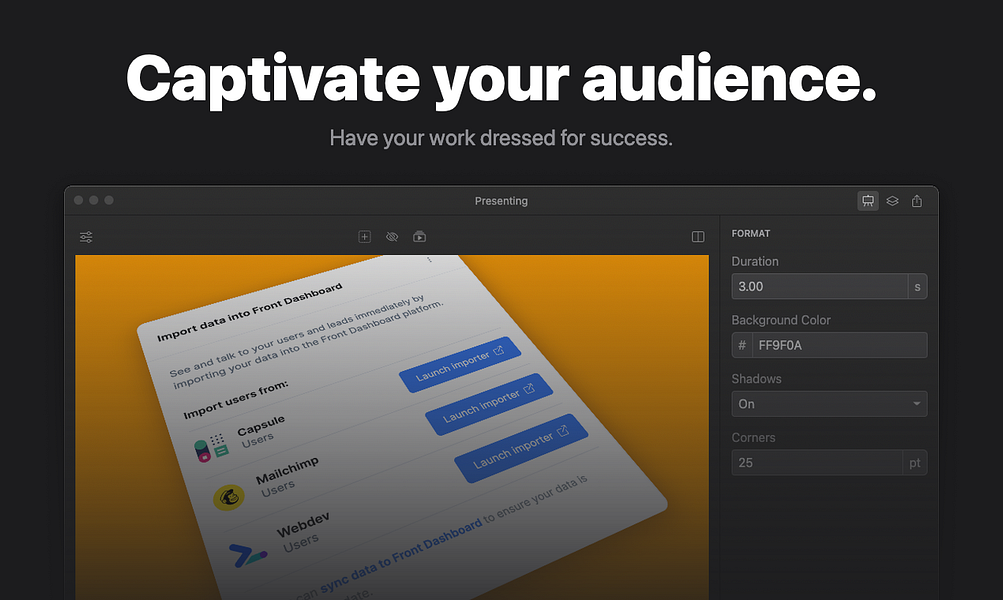1003x600 pixels.
Task: Click the Corners field showing 25
Action: pos(817,462)
